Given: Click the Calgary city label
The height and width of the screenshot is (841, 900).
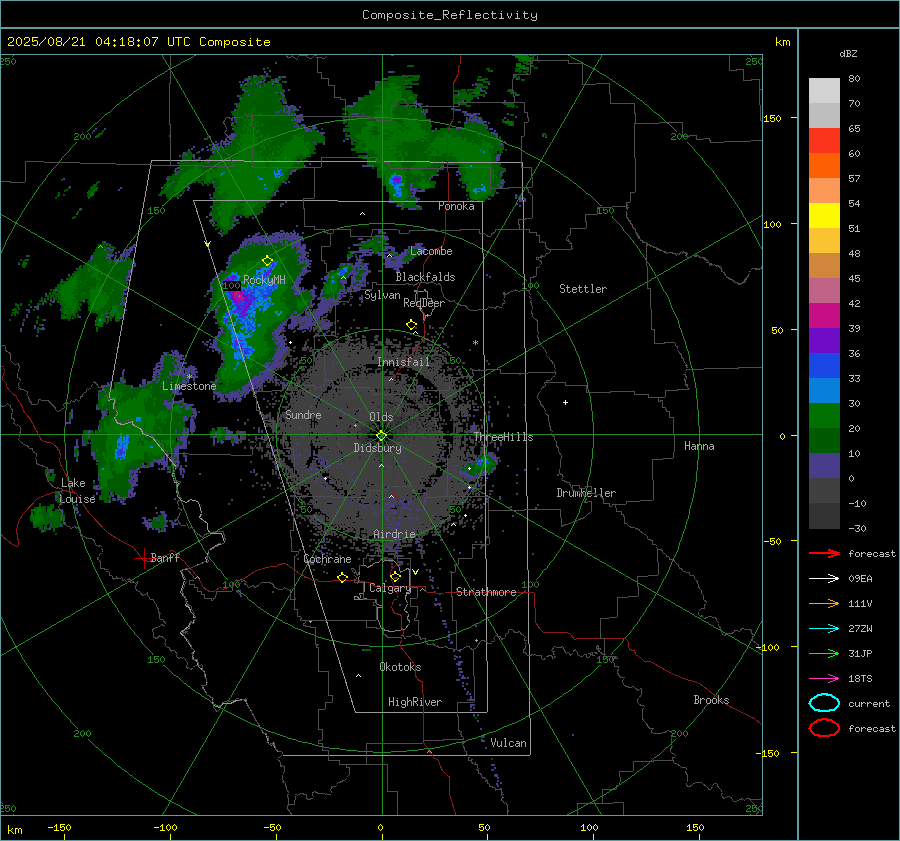Looking at the screenshot, I should [390, 588].
